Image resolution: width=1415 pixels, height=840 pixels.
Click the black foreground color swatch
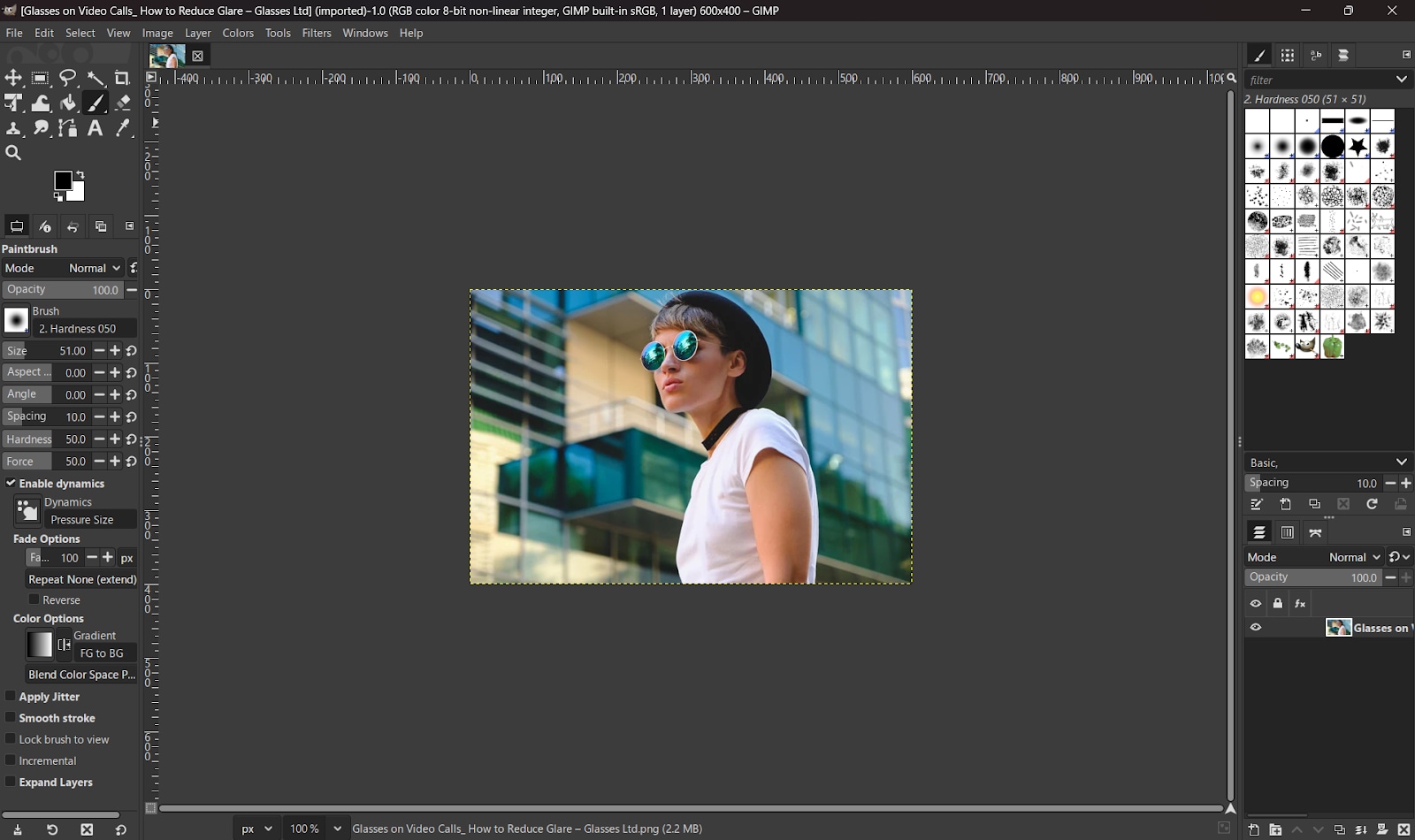(62, 180)
